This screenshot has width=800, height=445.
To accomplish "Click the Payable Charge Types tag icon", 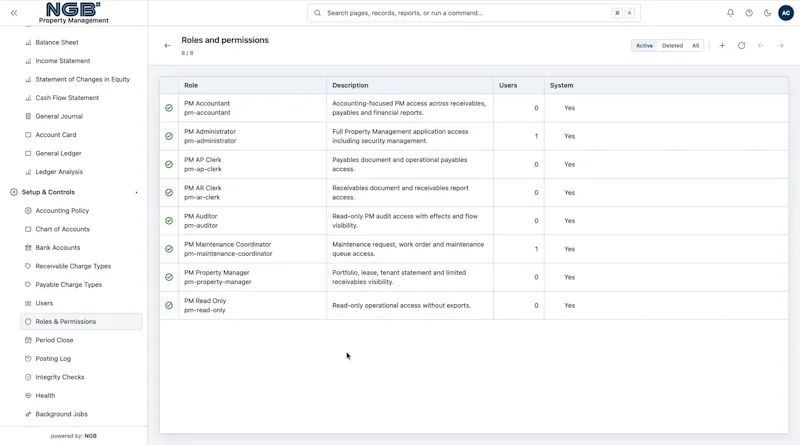I will (x=28, y=284).
